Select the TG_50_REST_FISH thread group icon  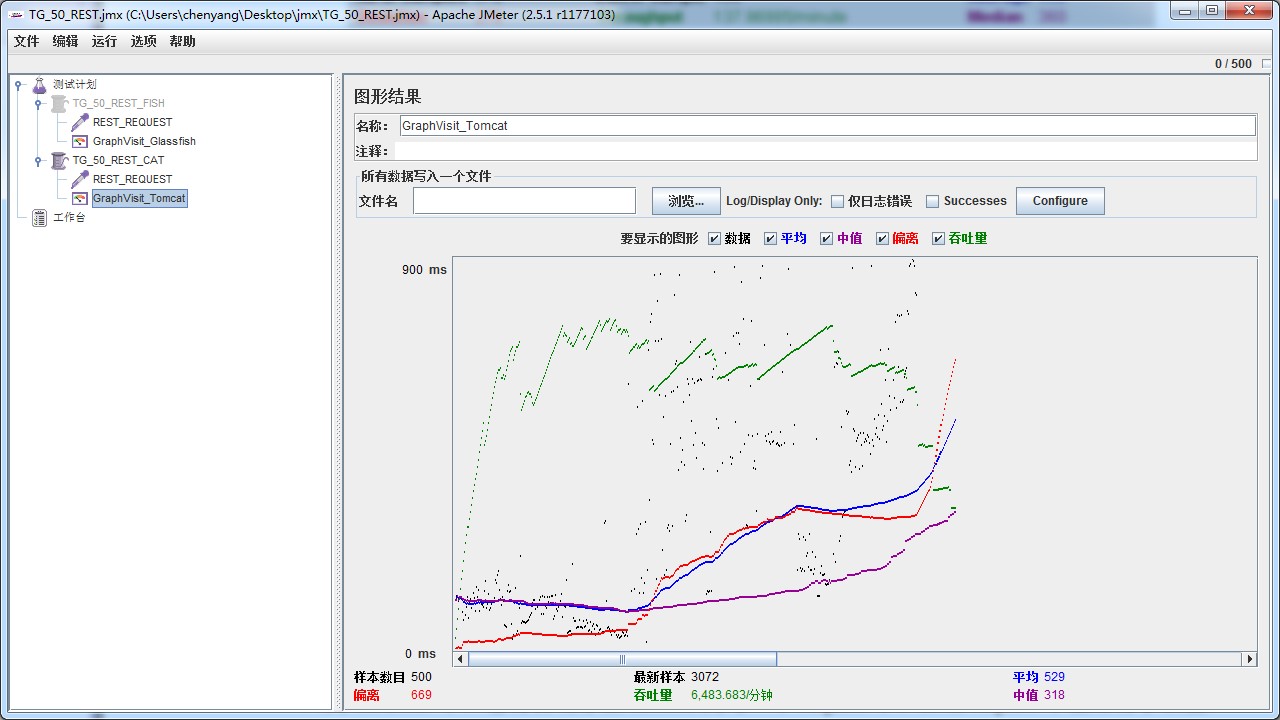(57, 103)
